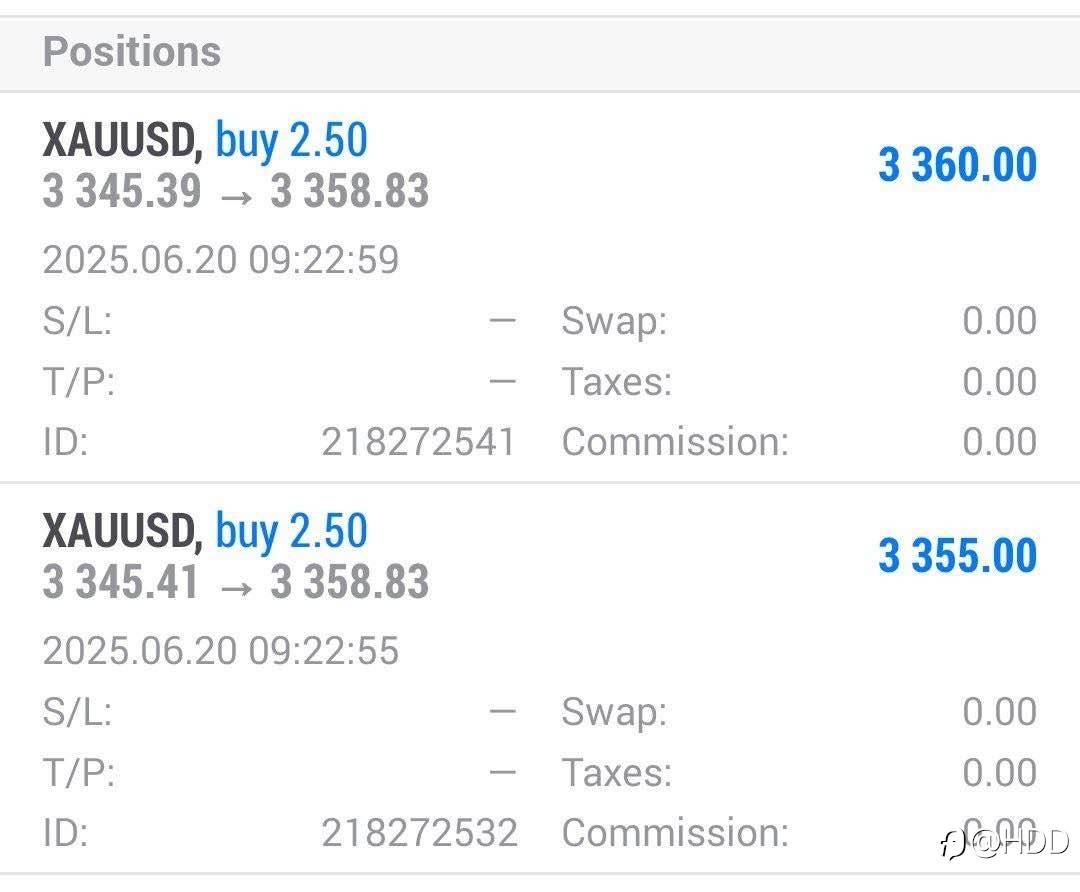Click Swap value of first position
The image size is (1080, 892).
999,321
